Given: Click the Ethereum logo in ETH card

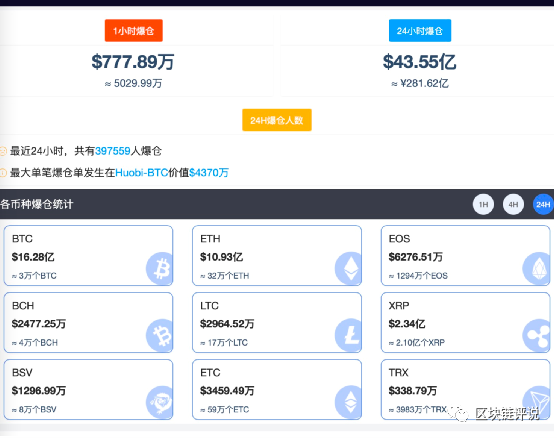Looking at the screenshot, I should click(348, 269).
